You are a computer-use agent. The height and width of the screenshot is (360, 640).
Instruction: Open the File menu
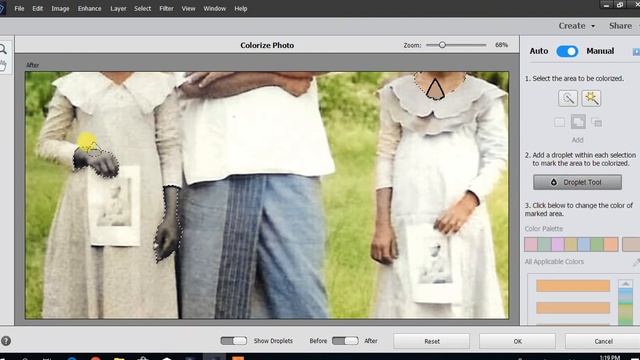pos(19,9)
